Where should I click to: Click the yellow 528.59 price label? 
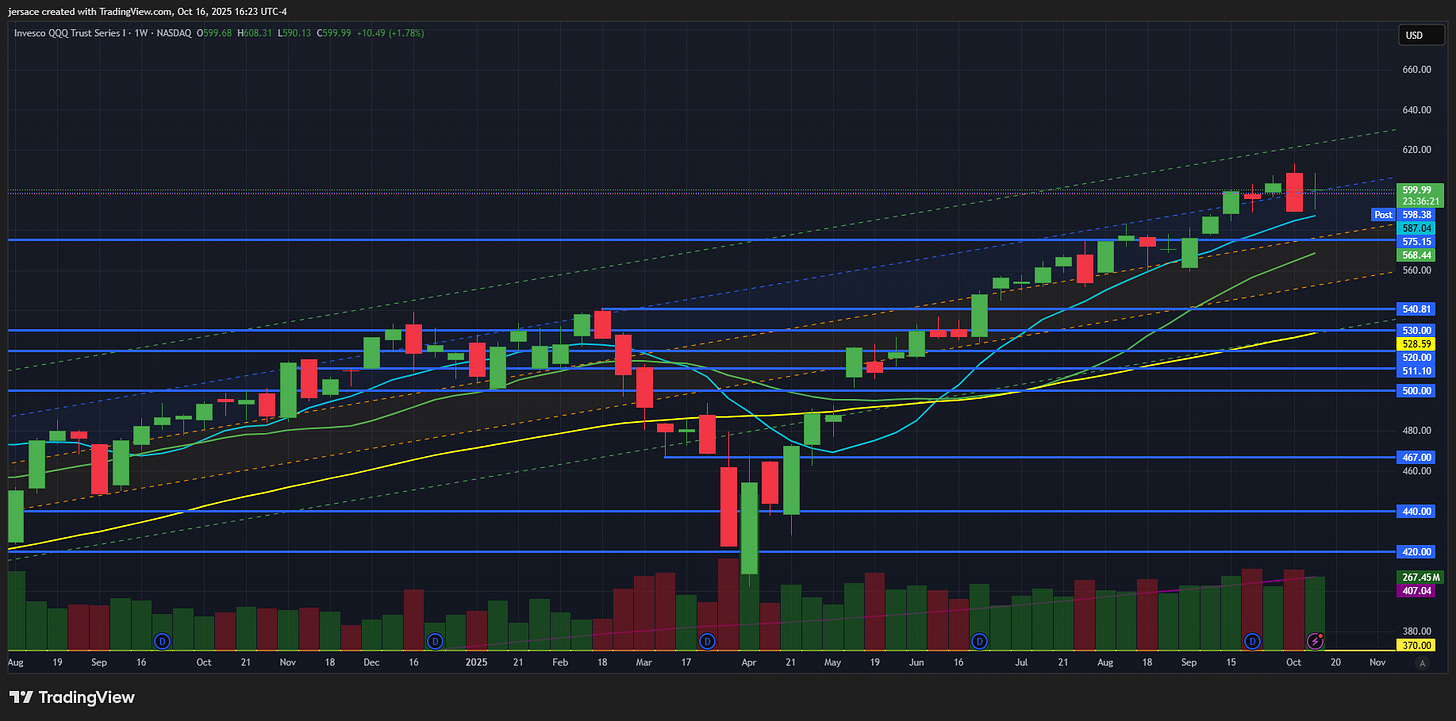[1417, 343]
